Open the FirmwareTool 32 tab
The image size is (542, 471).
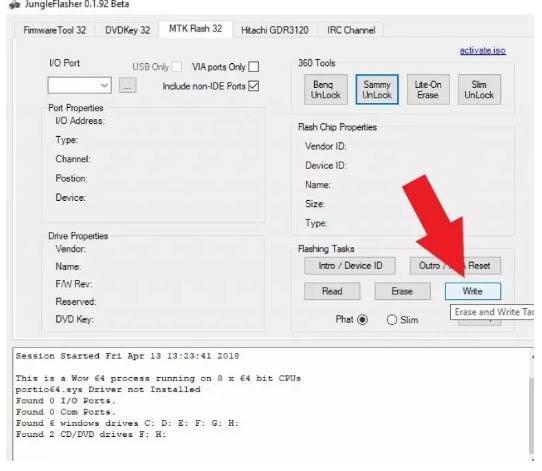(x=55, y=30)
